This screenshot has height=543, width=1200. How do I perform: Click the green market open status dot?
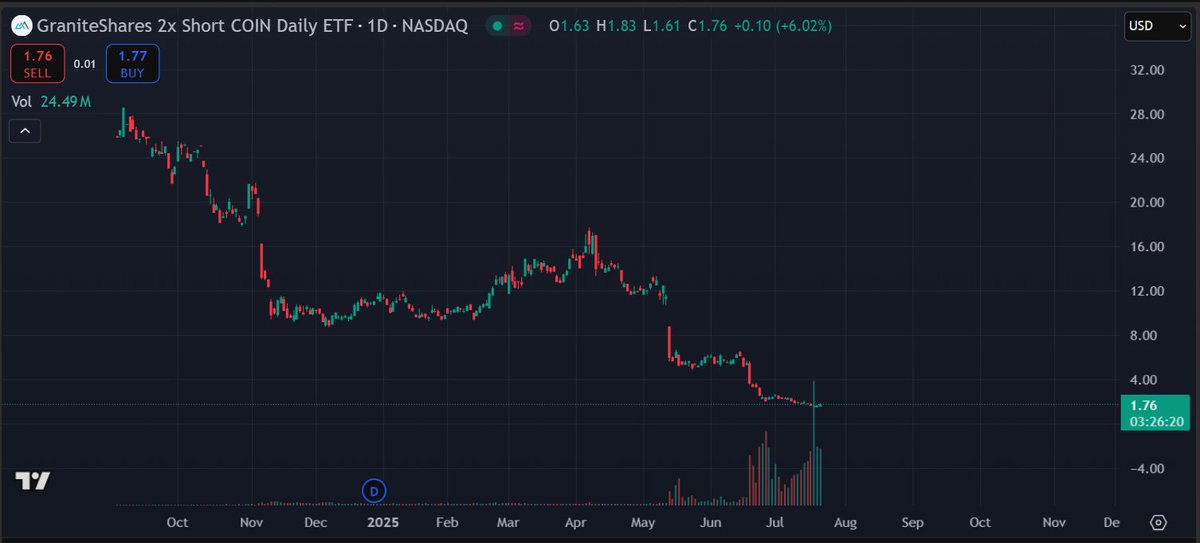tap(496, 26)
